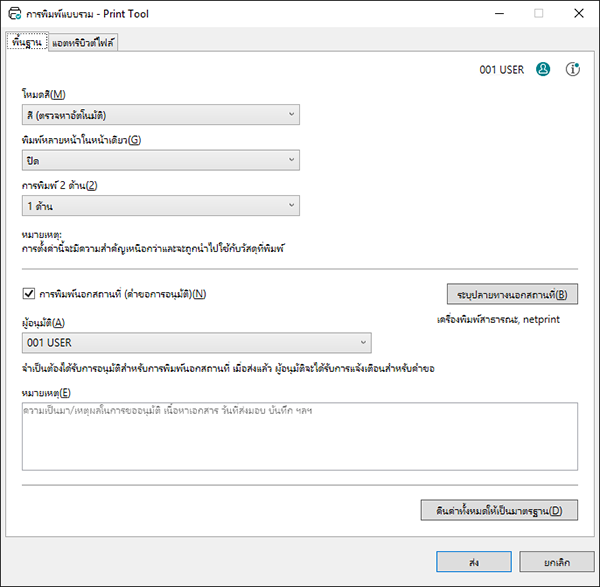Image resolution: width=600 pixels, height=587 pixels.
Task: Open the information icon
Action: pyautogui.click(x=573, y=70)
